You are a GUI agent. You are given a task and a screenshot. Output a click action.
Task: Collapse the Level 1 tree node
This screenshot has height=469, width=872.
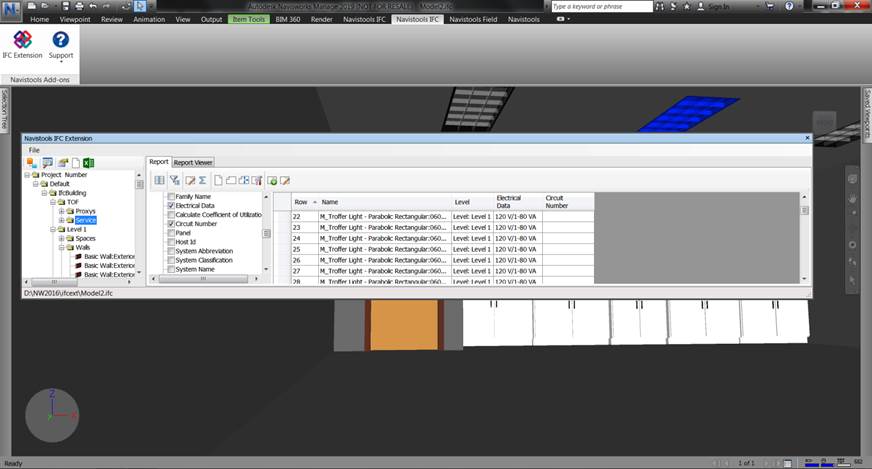coord(53,229)
